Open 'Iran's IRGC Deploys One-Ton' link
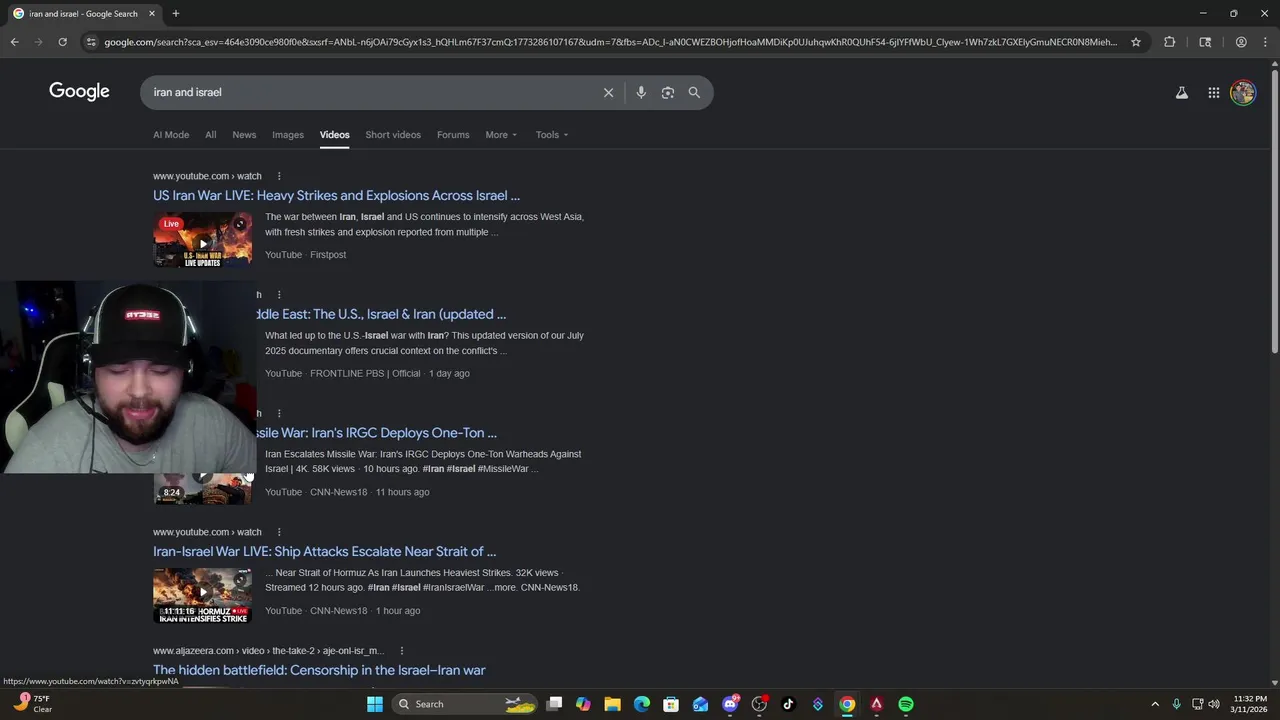Image resolution: width=1280 pixels, height=720 pixels. [x=377, y=433]
